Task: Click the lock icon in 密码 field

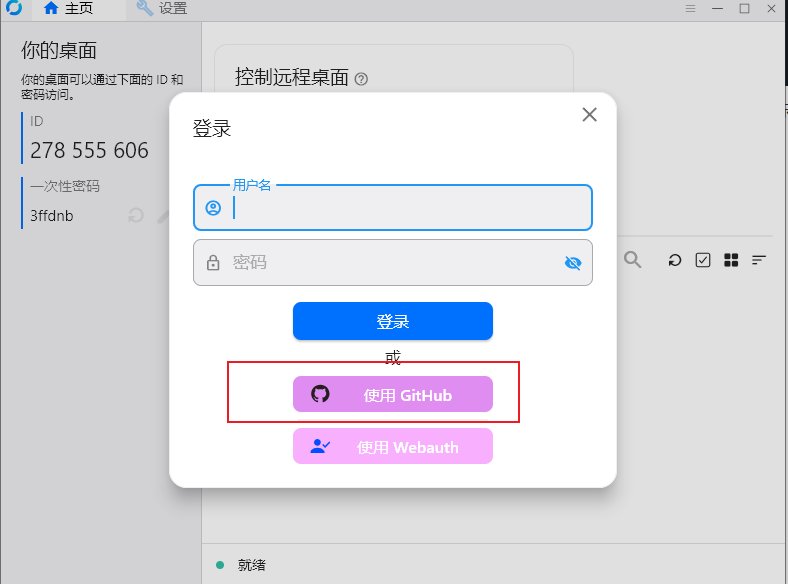Action: click(213, 263)
